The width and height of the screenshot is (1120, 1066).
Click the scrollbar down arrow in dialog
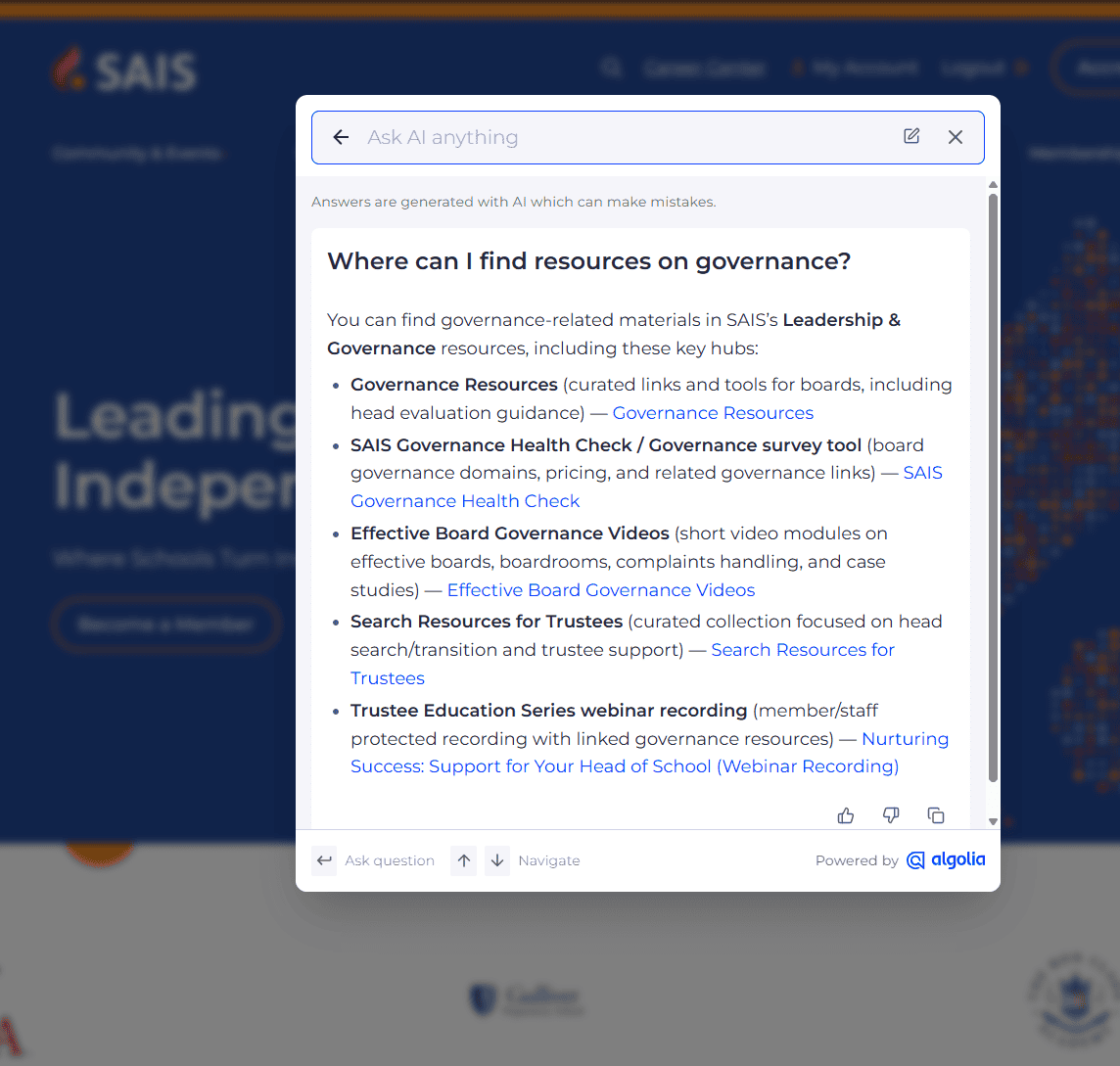tap(993, 821)
